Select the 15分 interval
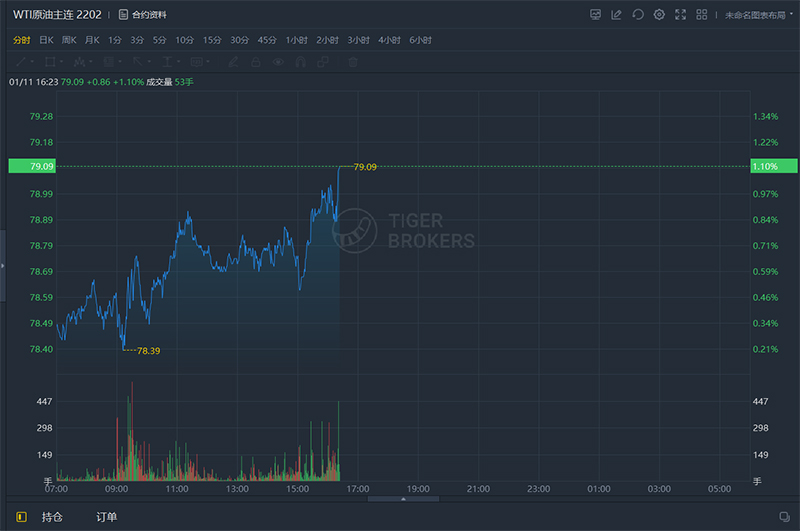This screenshot has height=531, width=800. (x=212, y=40)
